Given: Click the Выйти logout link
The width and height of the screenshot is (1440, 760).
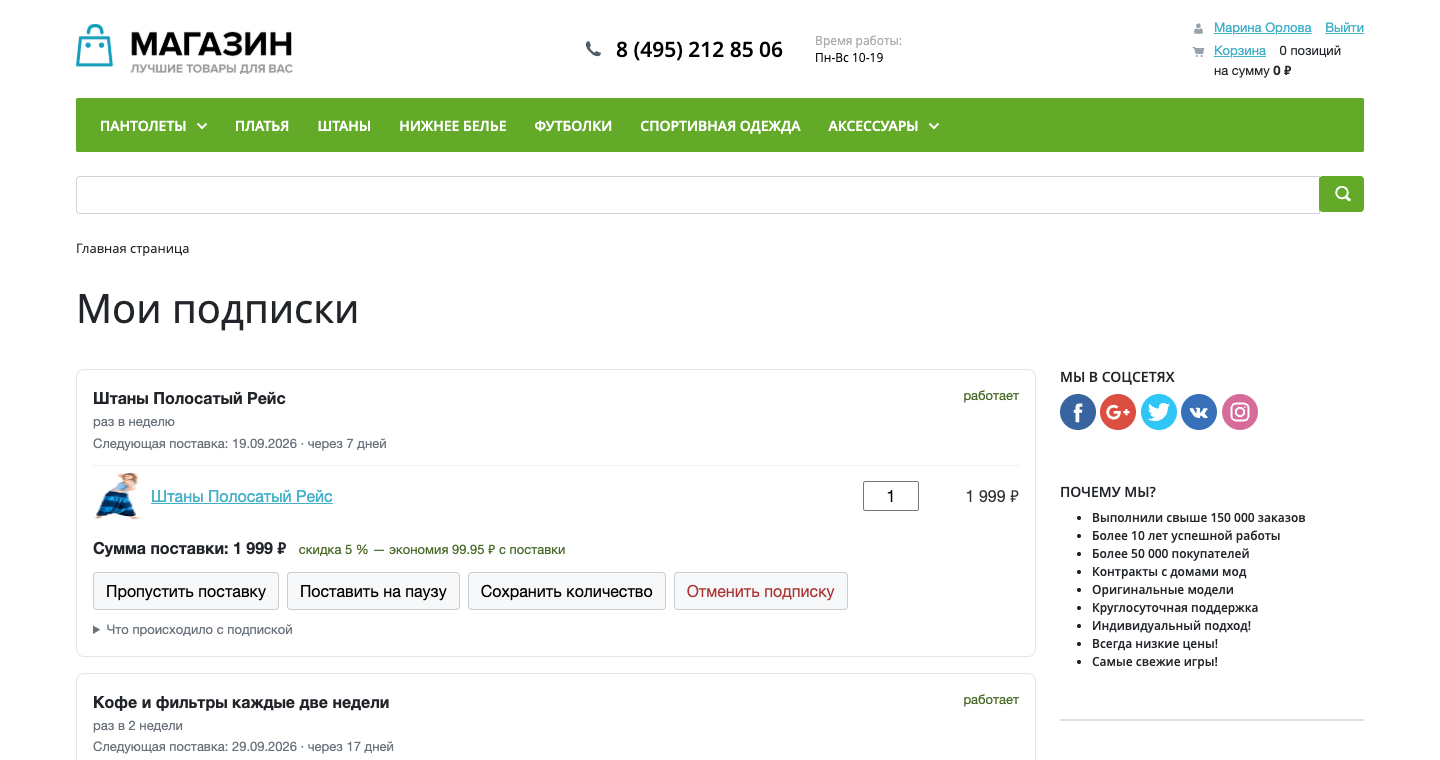Looking at the screenshot, I should coord(1344,28).
